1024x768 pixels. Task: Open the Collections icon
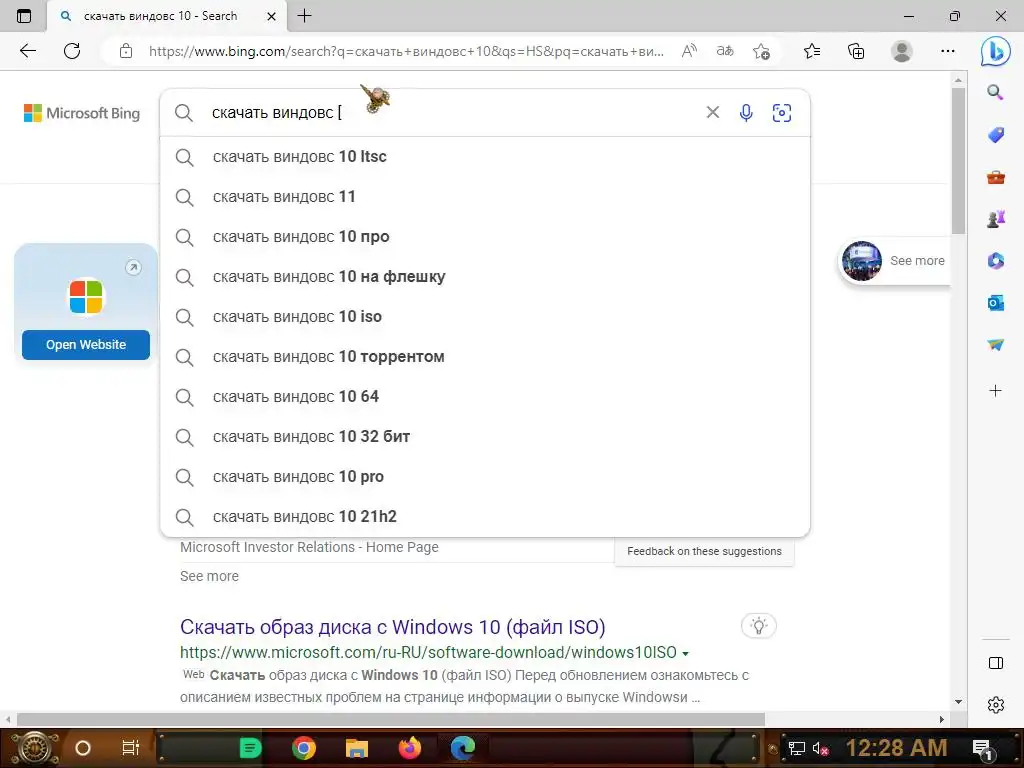point(856,51)
